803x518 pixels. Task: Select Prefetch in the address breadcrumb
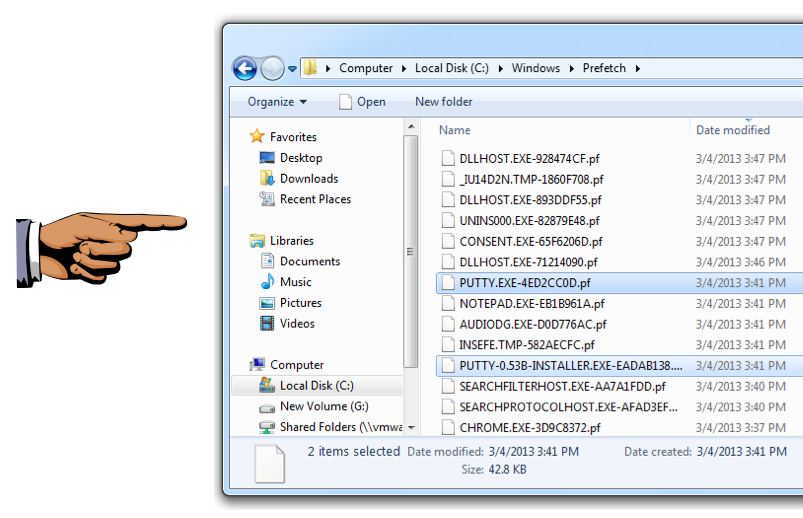coord(604,68)
